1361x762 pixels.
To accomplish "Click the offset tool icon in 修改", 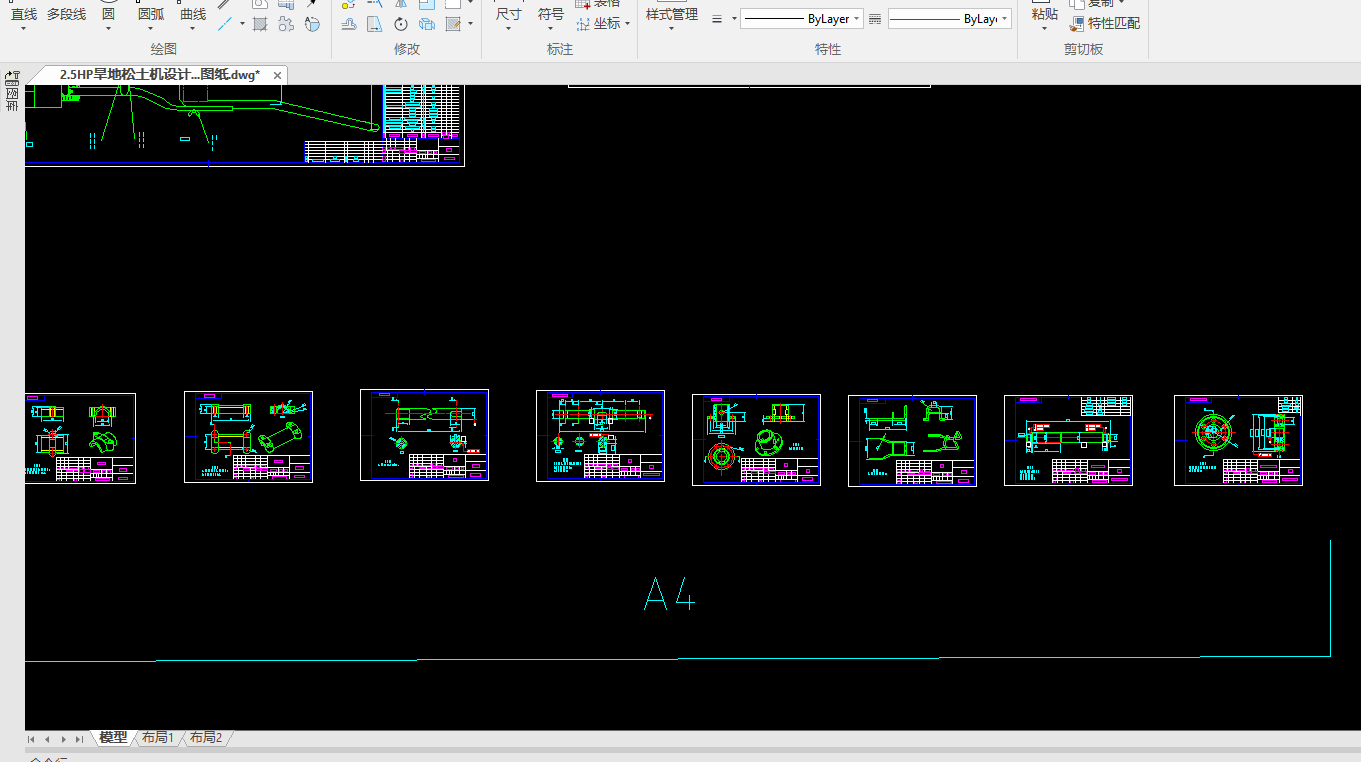I will pos(349,23).
